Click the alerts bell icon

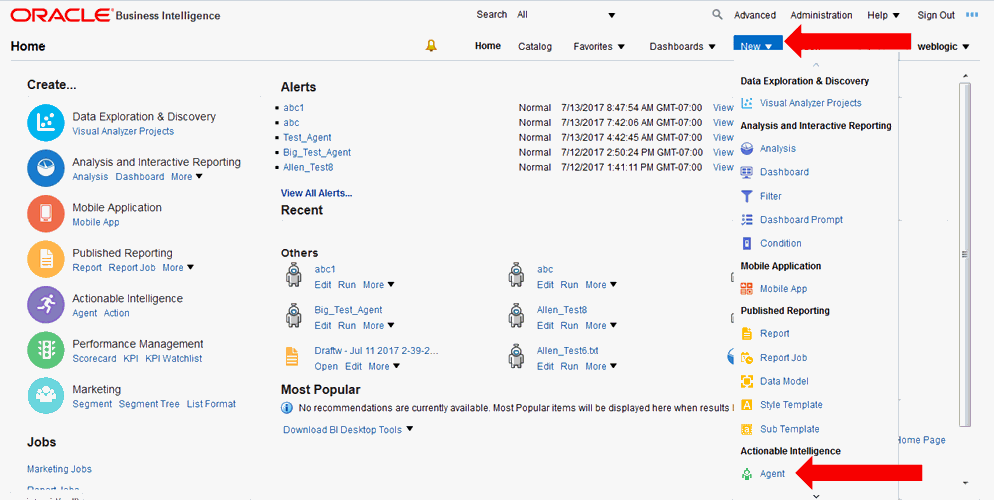(x=431, y=46)
